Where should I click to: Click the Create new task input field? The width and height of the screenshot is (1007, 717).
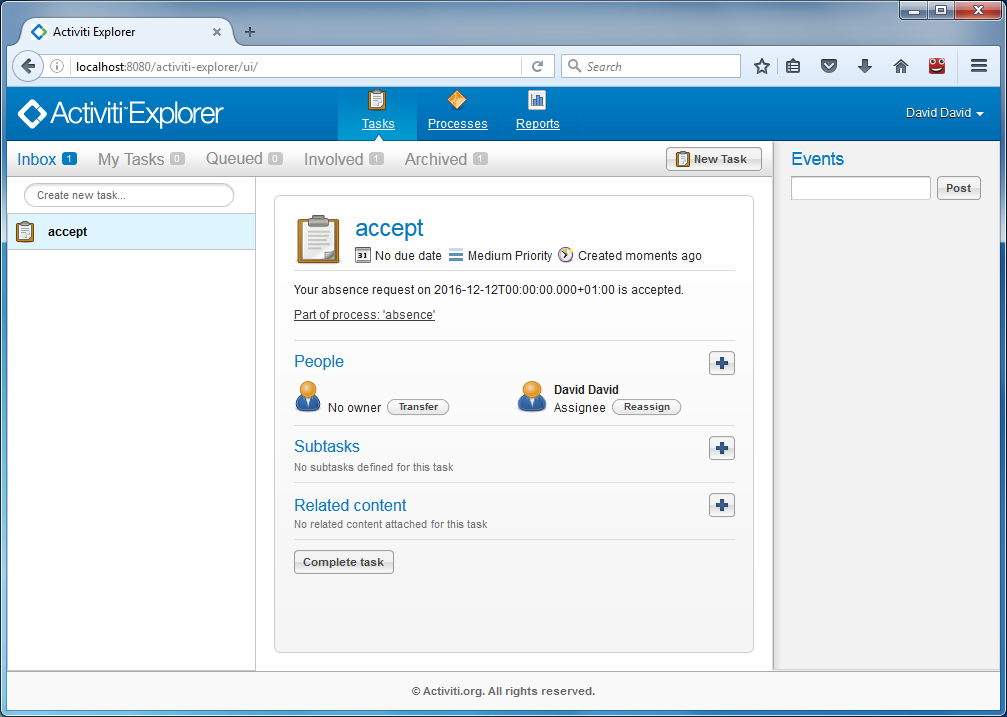(129, 195)
